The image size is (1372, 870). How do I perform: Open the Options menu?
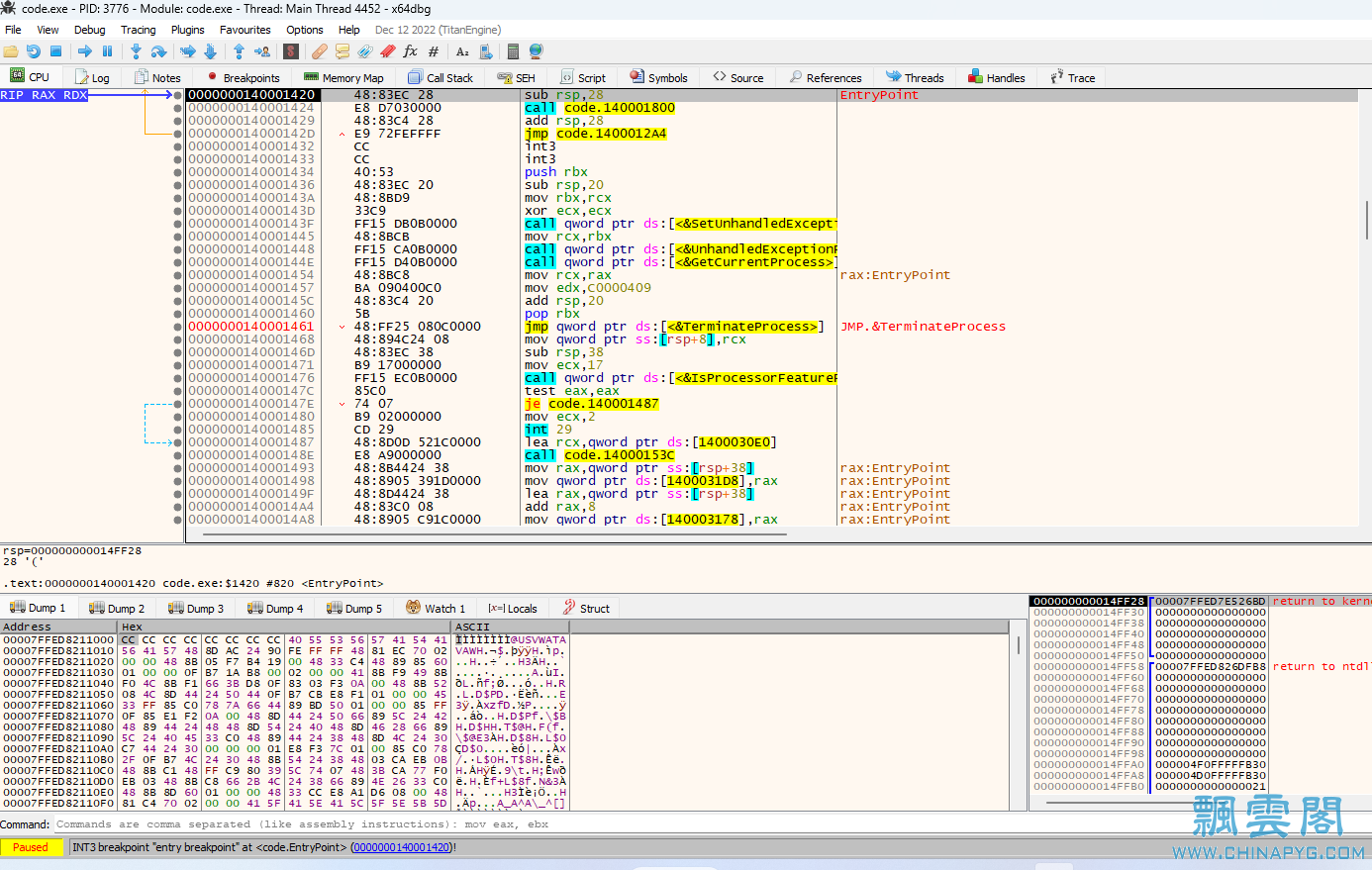305,30
